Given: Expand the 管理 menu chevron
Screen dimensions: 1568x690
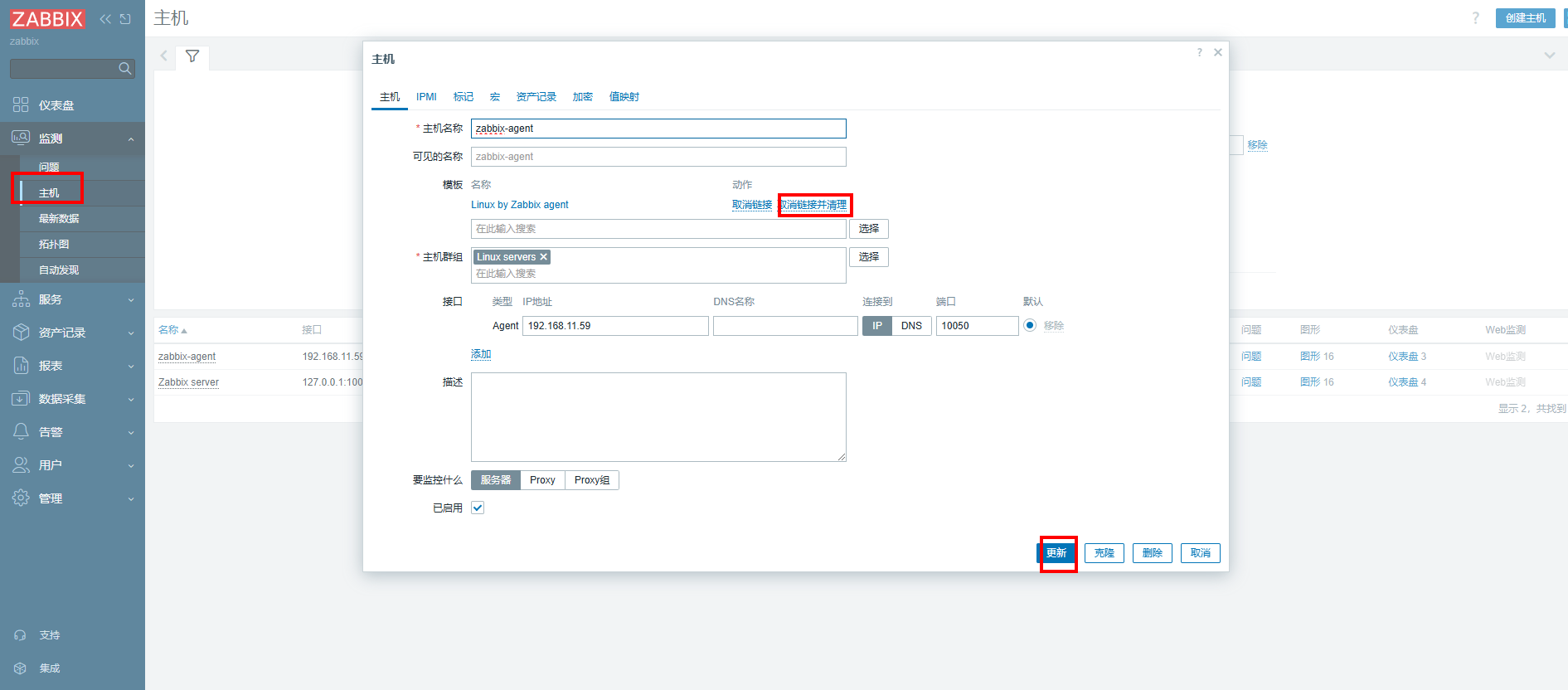Looking at the screenshot, I should point(131,499).
